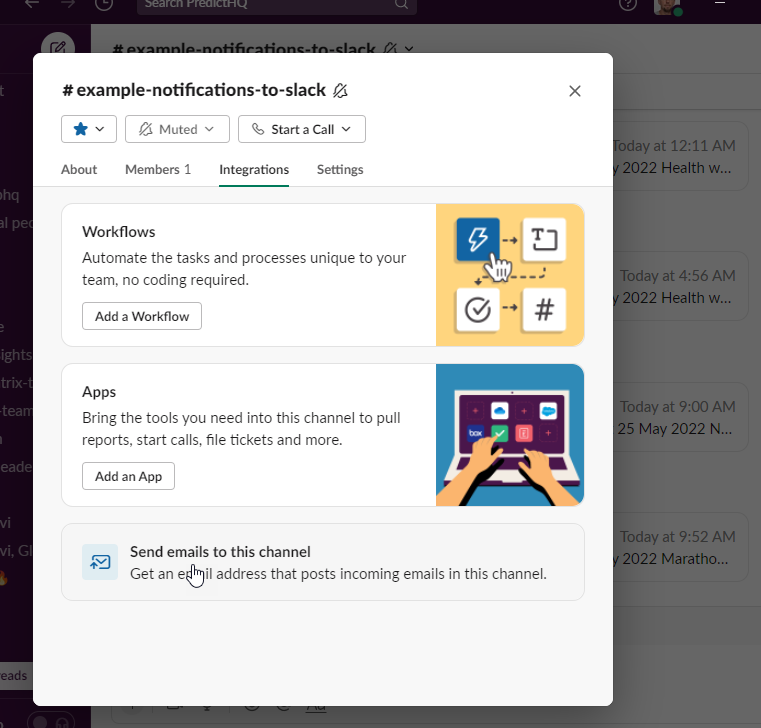
Task: Open the Muted notifications dropdown
Action: pyautogui.click(x=177, y=129)
